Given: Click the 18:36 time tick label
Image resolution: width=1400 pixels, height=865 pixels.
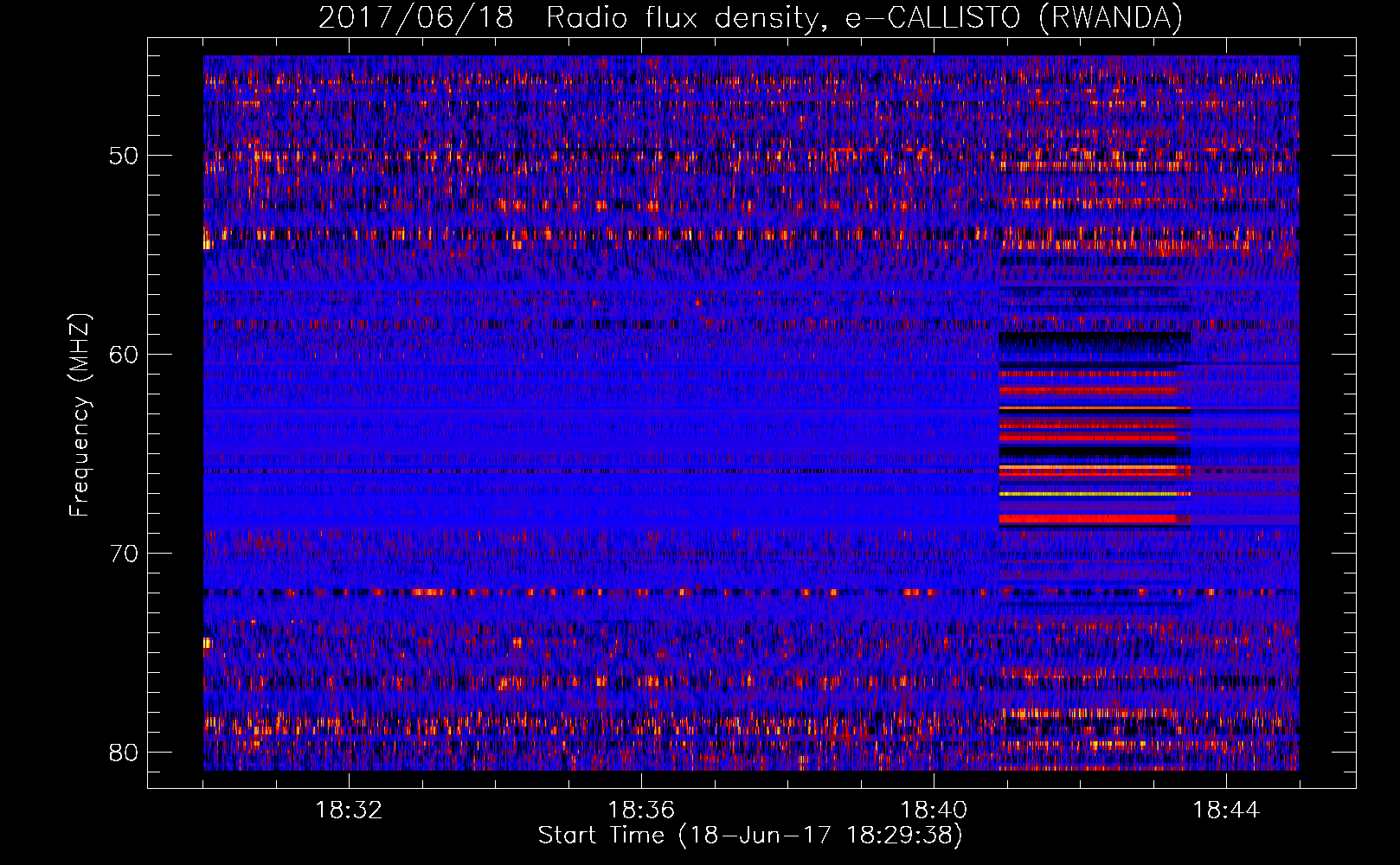Looking at the screenshot, I should click(641, 811).
